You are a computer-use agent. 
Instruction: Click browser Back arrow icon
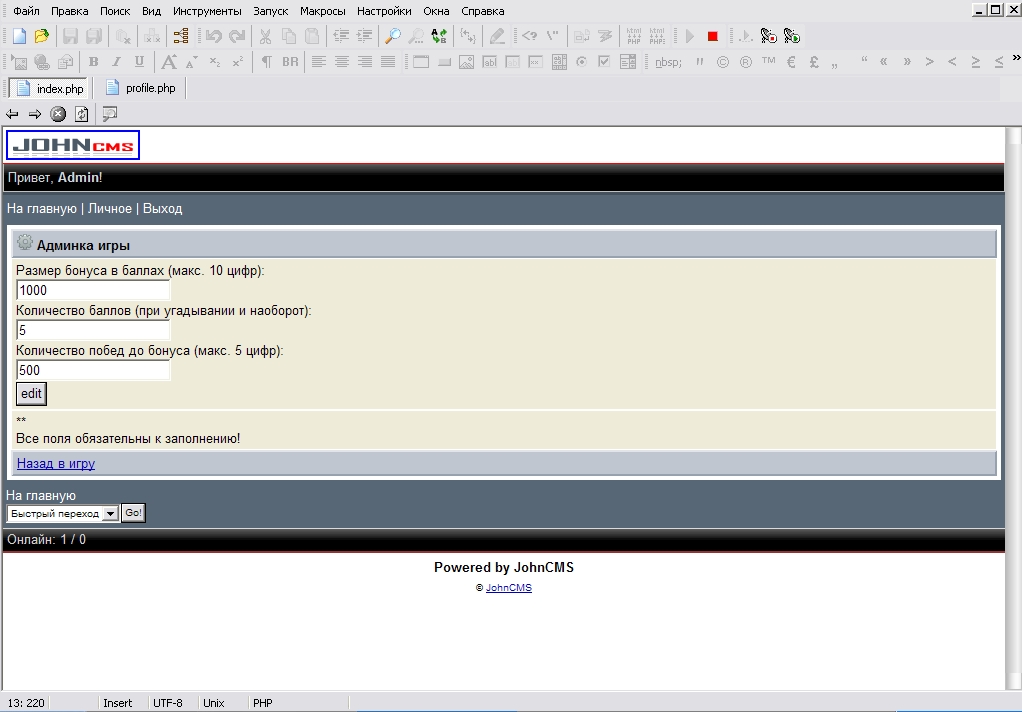(x=12, y=114)
